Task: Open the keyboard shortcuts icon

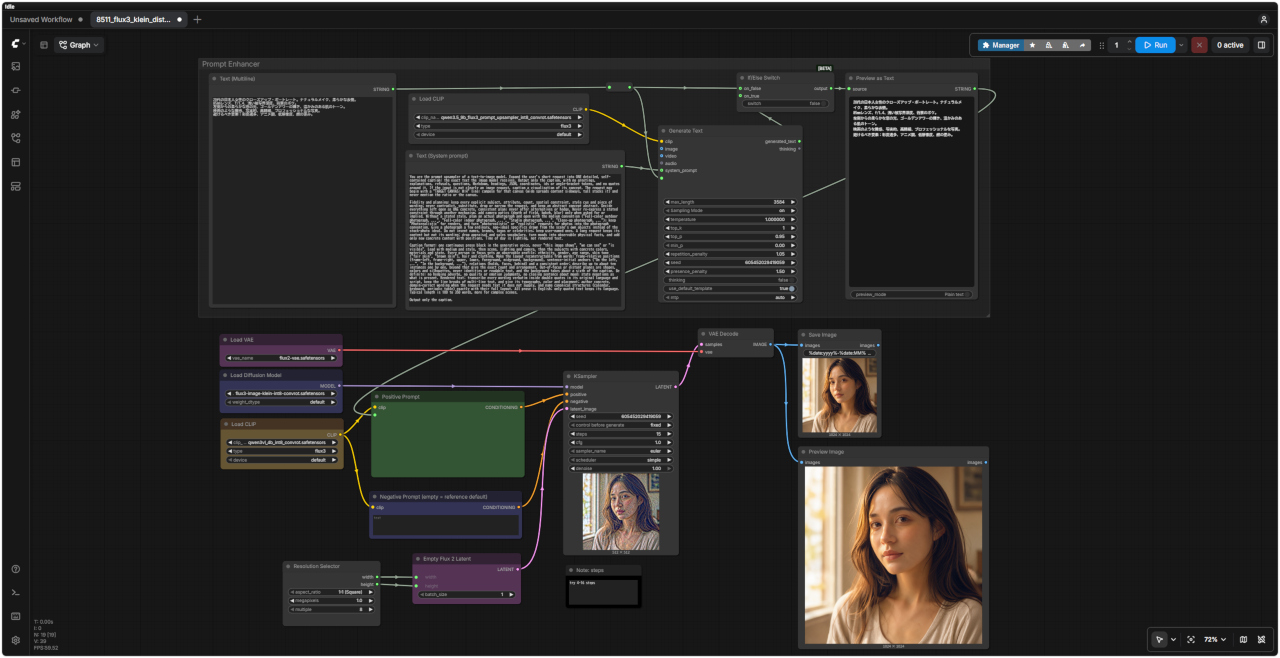Action: tap(16, 616)
